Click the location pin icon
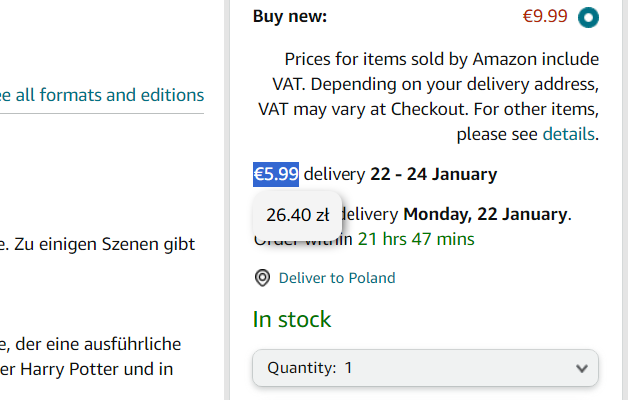The height and width of the screenshot is (400, 640). (262, 278)
